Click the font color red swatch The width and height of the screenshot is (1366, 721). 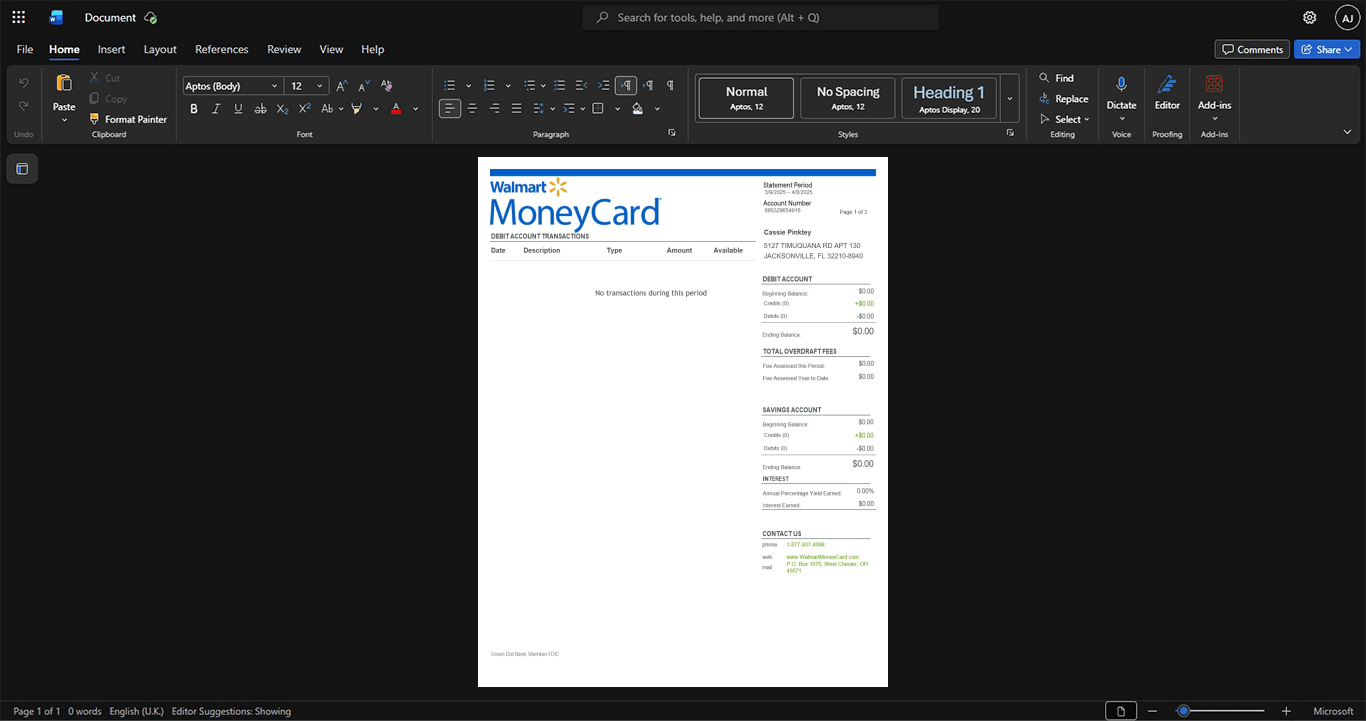(396, 108)
